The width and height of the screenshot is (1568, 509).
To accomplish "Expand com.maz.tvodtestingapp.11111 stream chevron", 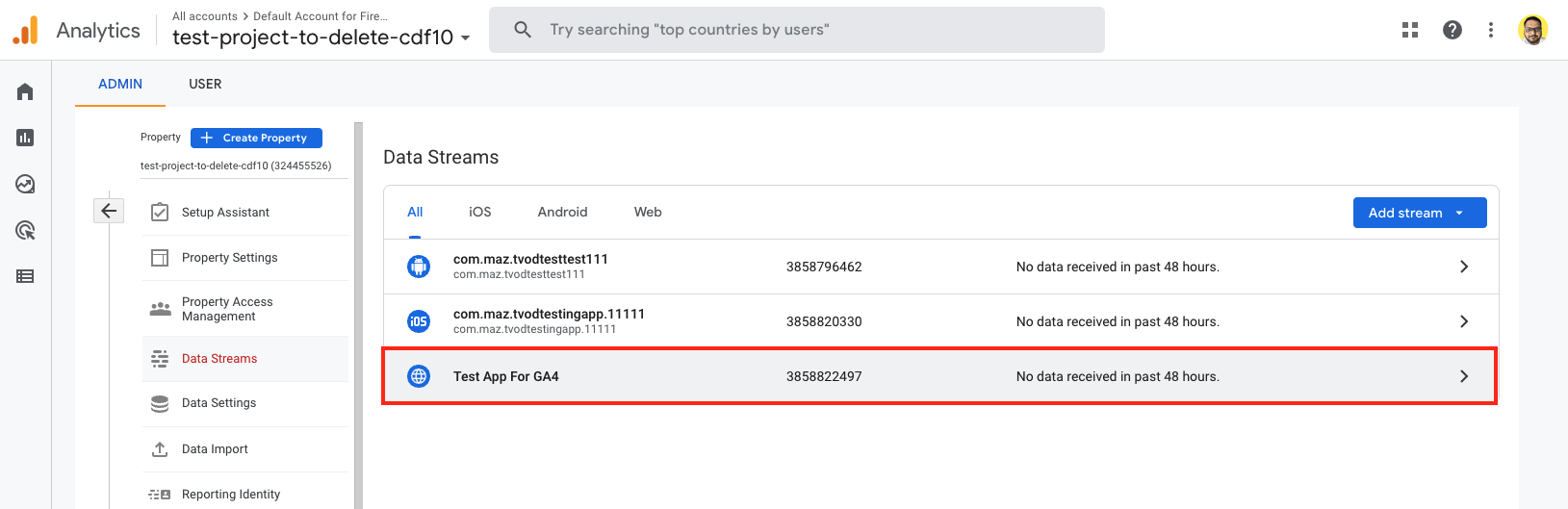I will pyautogui.click(x=1463, y=321).
